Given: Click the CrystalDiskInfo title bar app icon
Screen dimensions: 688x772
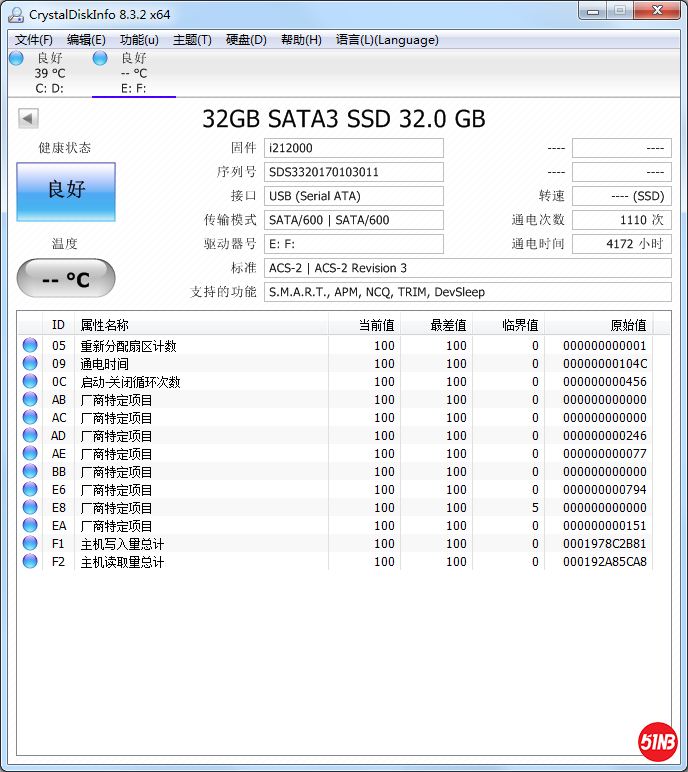Looking at the screenshot, I should point(16,13).
